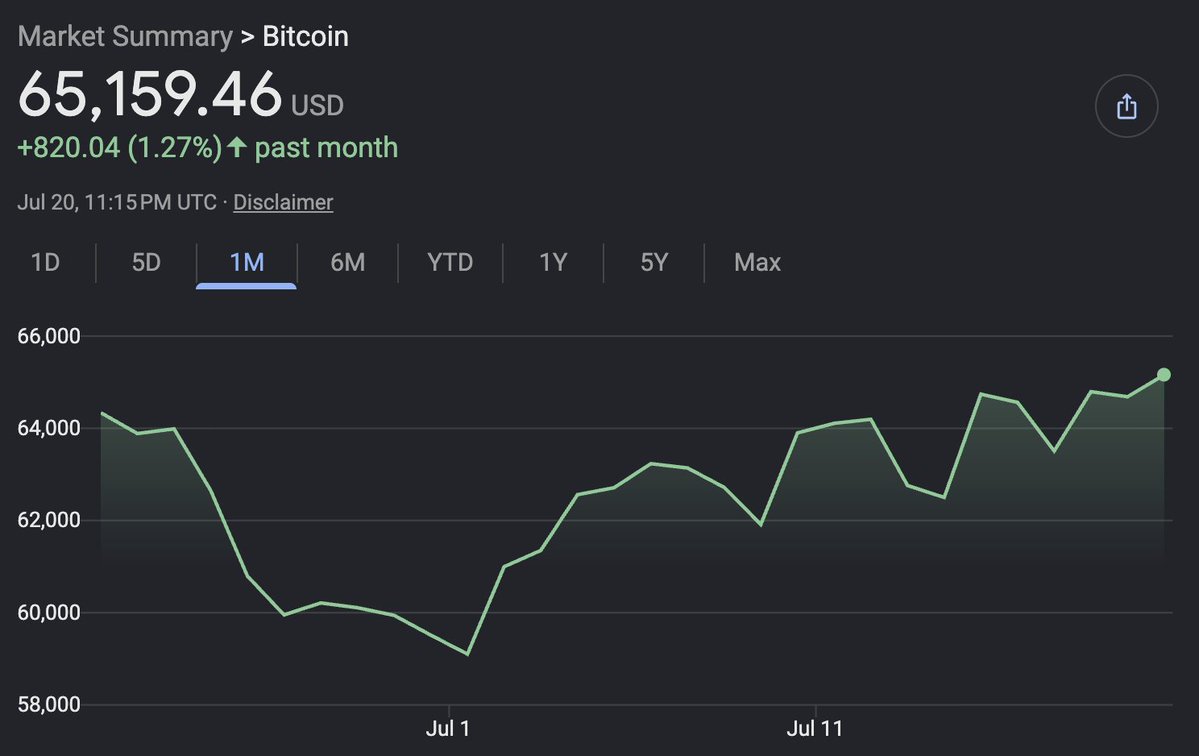The image size is (1199, 756).
Task: Click the Jul 1 axis label
Action: [x=447, y=728]
